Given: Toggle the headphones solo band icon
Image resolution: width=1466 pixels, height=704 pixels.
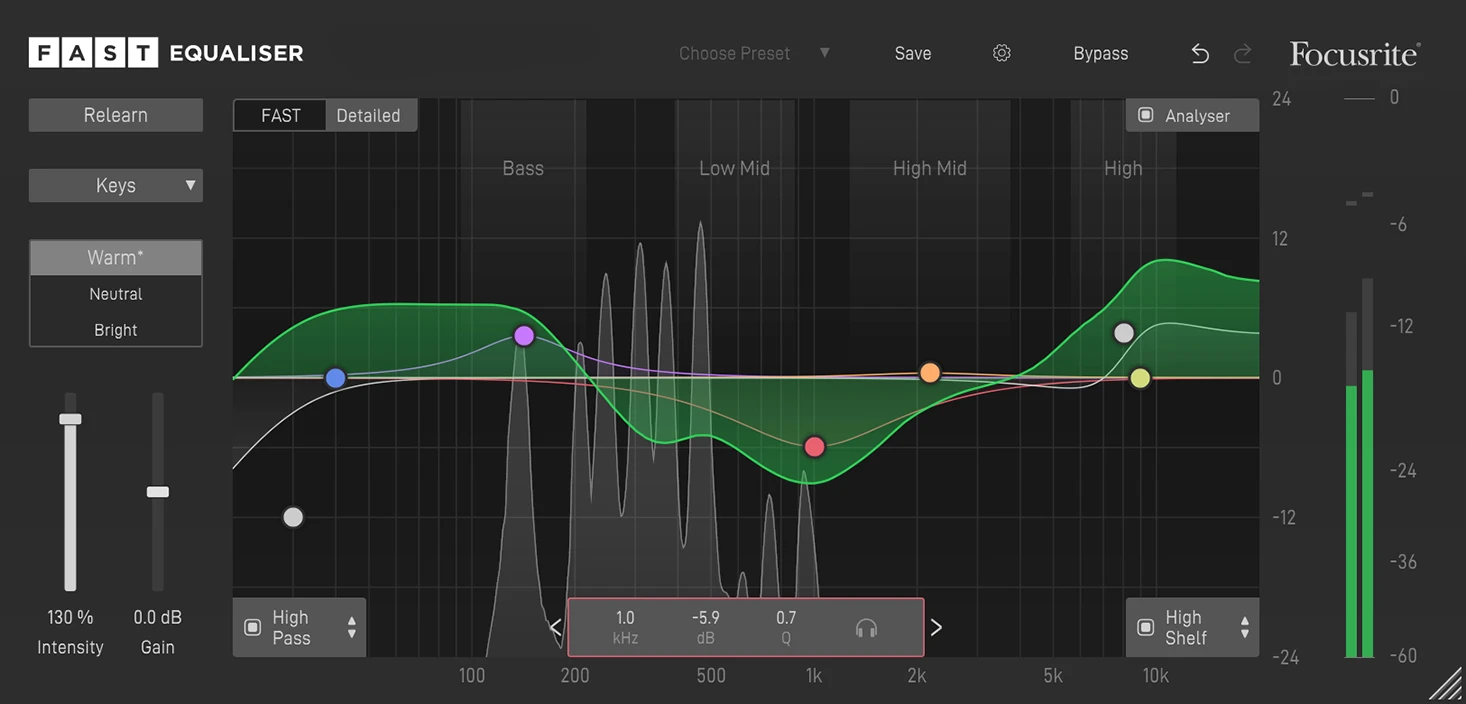Looking at the screenshot, I should pos(866,628).
